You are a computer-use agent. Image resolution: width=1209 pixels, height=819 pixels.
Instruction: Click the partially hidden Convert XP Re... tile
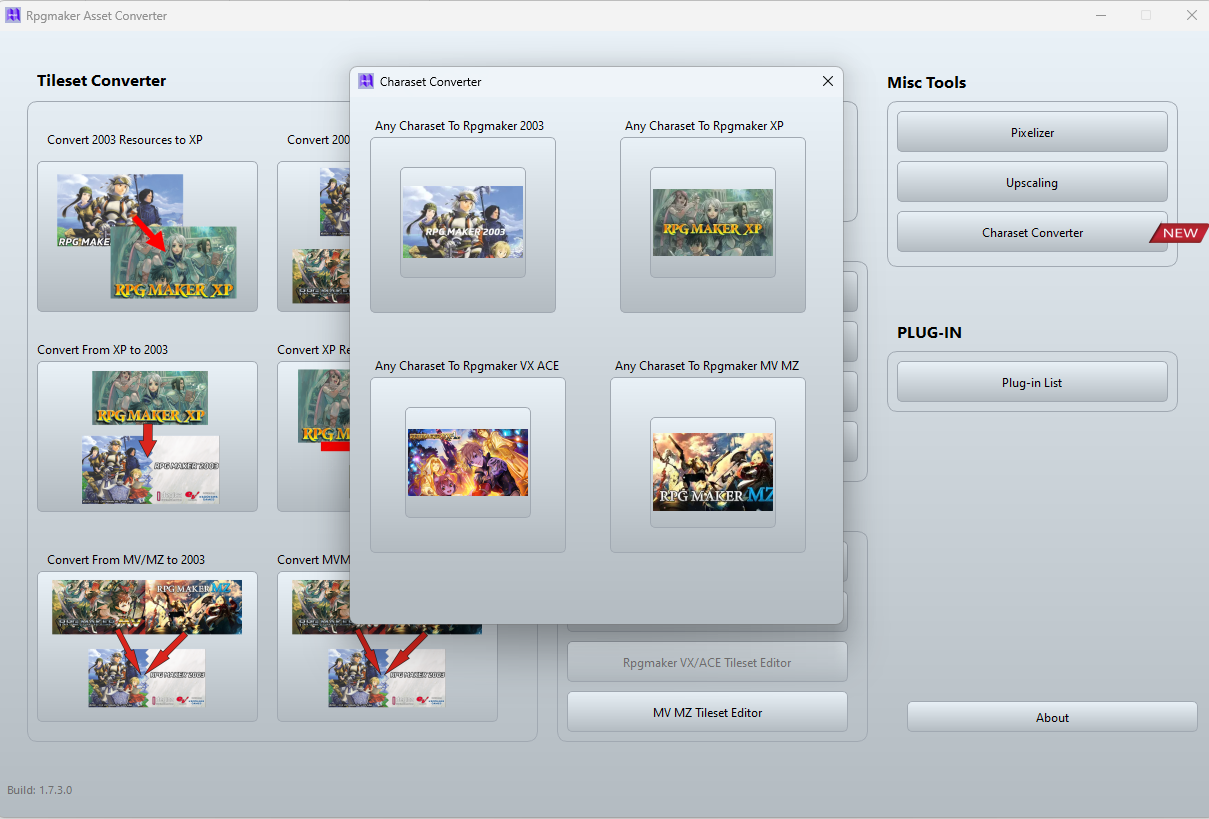click(x=313, y=437)
